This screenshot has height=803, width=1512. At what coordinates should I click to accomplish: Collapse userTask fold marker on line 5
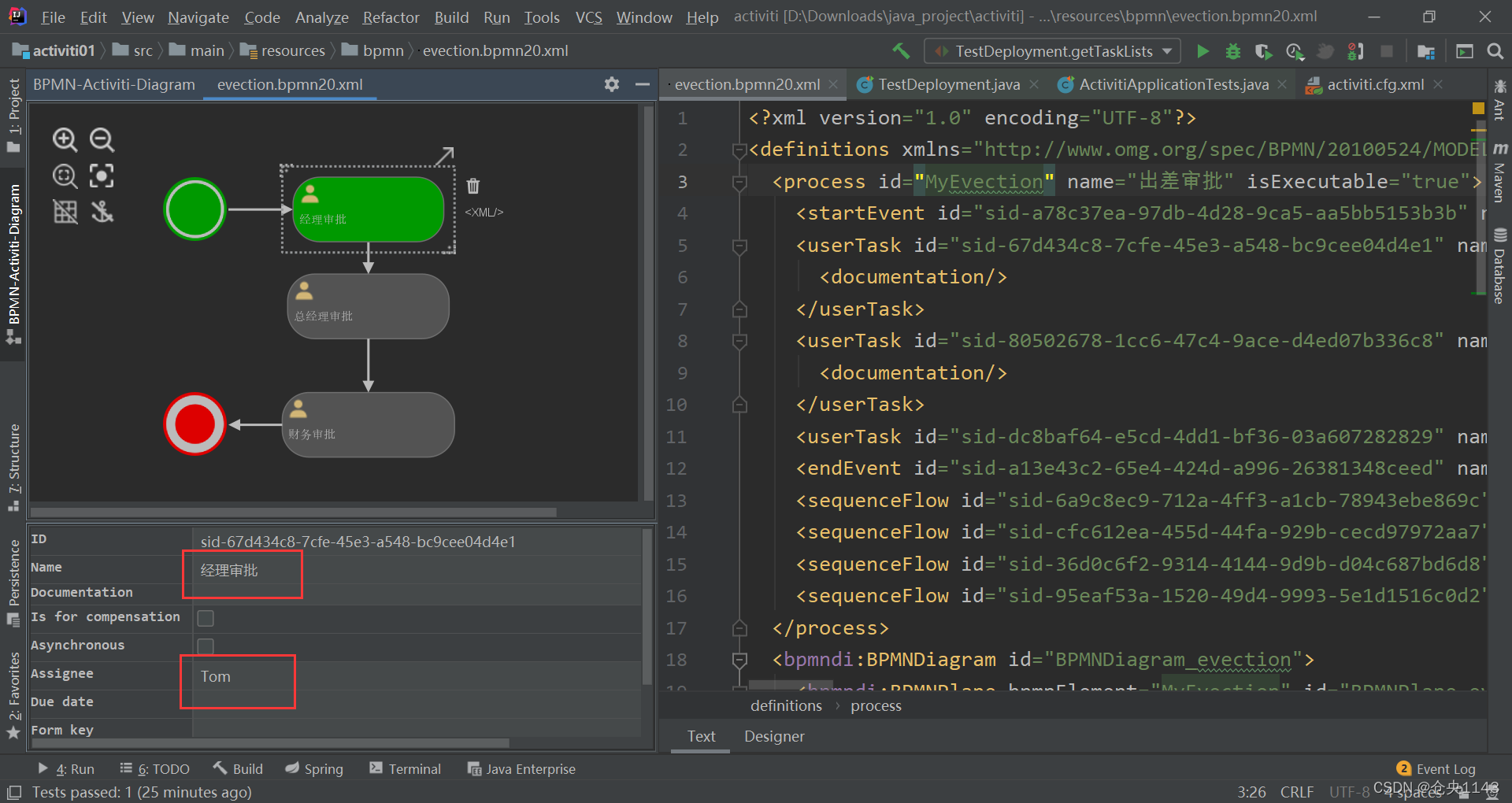[739, 246]
